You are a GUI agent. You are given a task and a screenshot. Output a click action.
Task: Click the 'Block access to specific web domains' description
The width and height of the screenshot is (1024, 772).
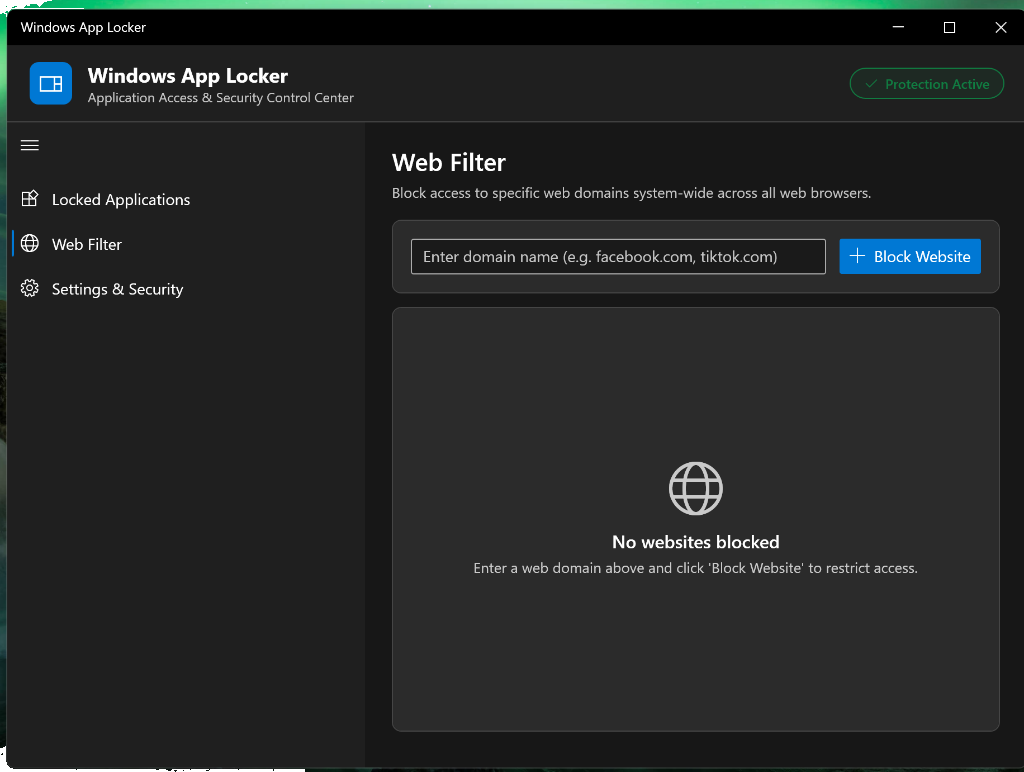pos(631,193)
